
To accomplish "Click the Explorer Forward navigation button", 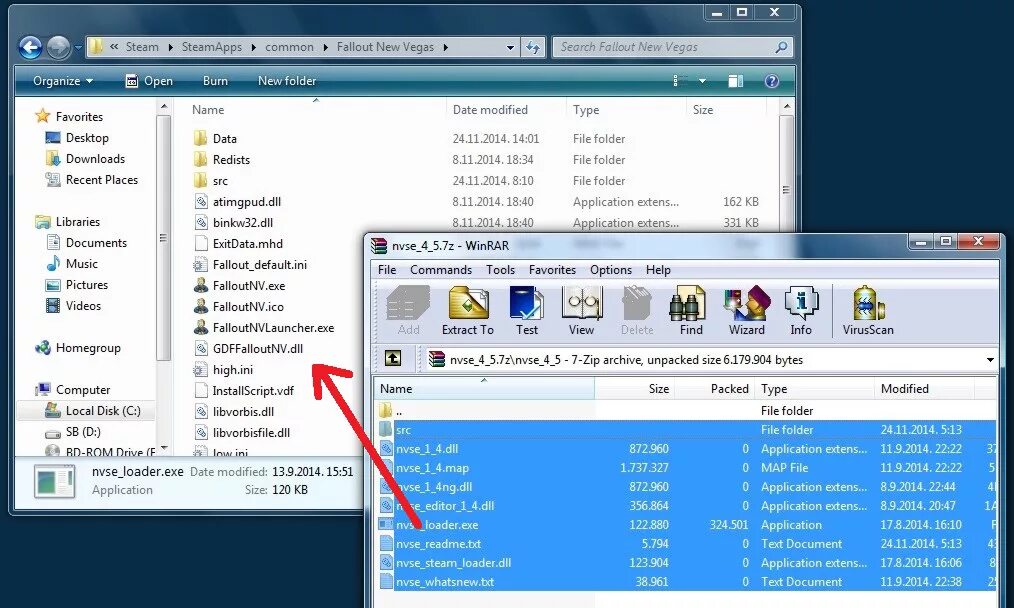I will (x=58, y=47).
